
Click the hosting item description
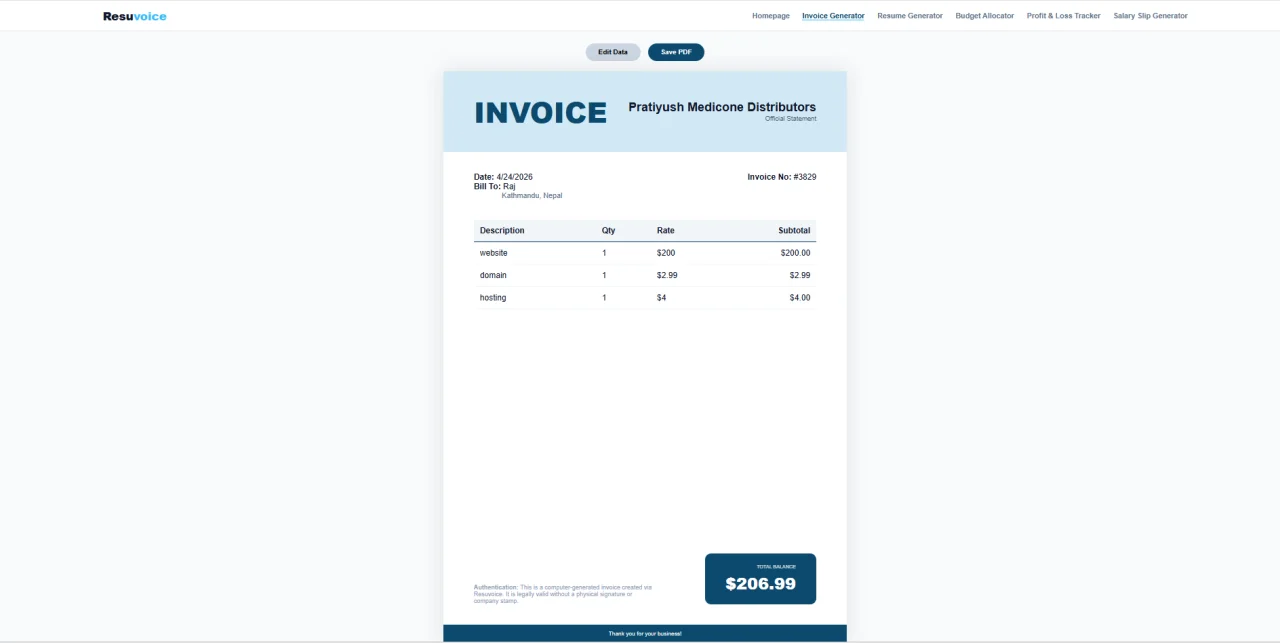tap(493, 298)
